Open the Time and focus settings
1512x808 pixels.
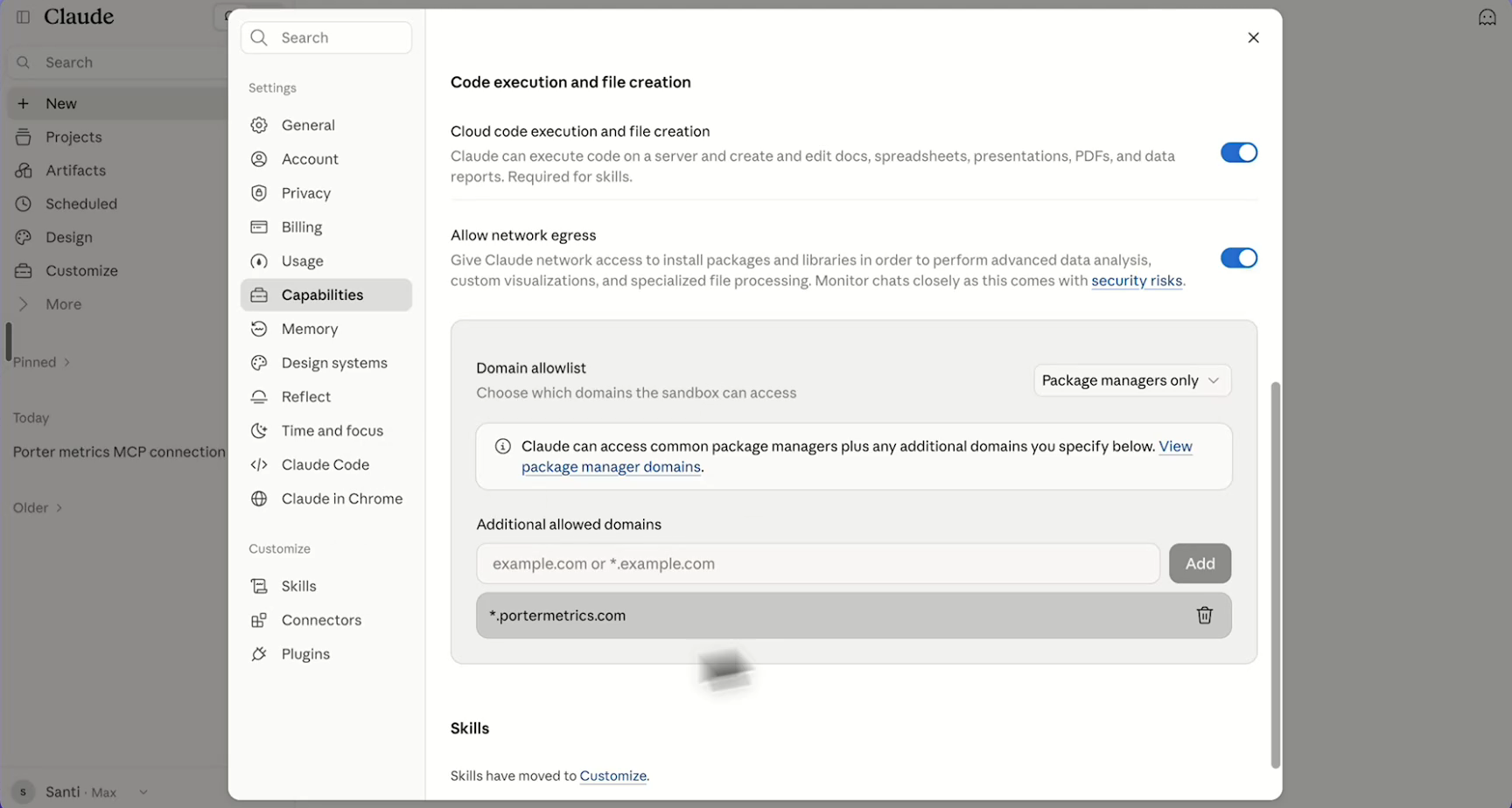[x=326, y=431]
